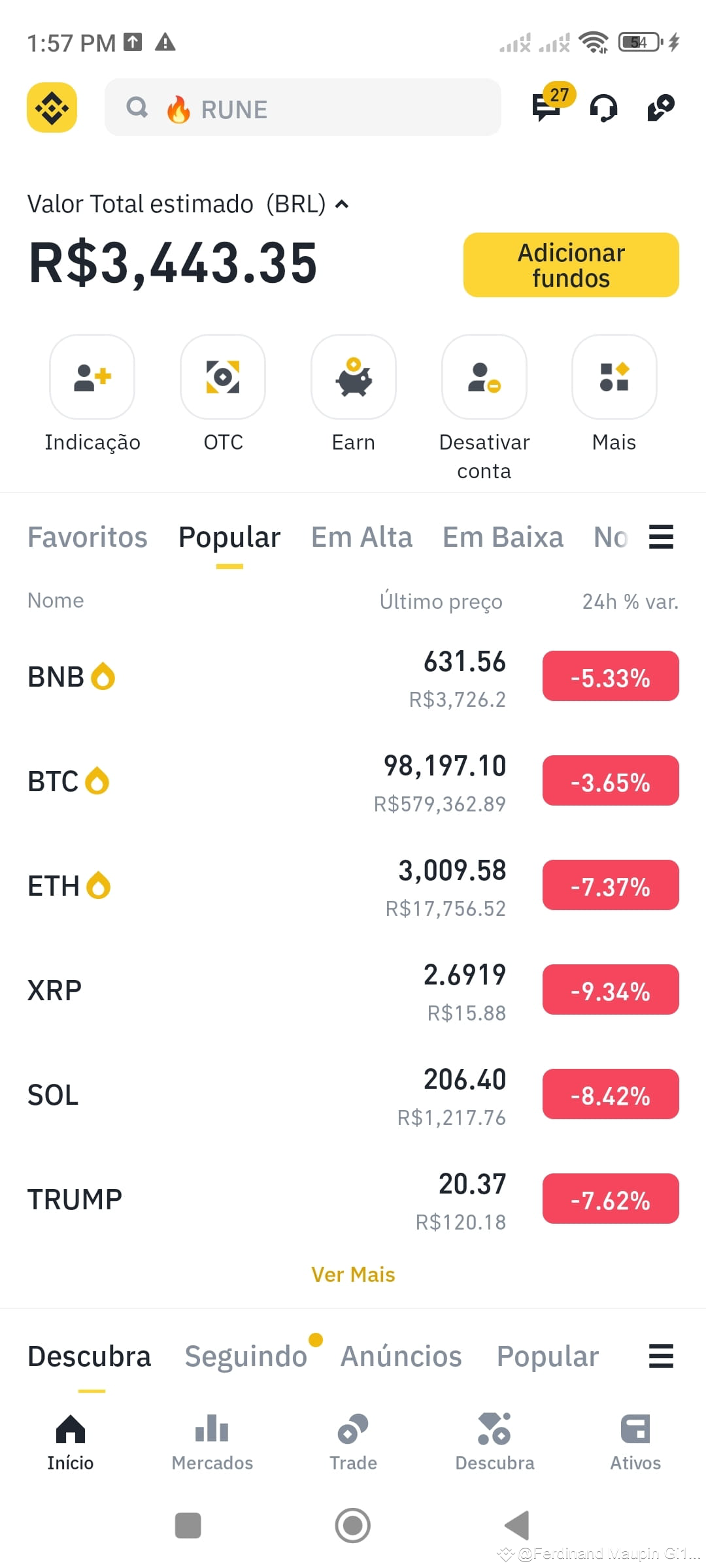Open messages with the 27 badge

[x=549, y=105]
